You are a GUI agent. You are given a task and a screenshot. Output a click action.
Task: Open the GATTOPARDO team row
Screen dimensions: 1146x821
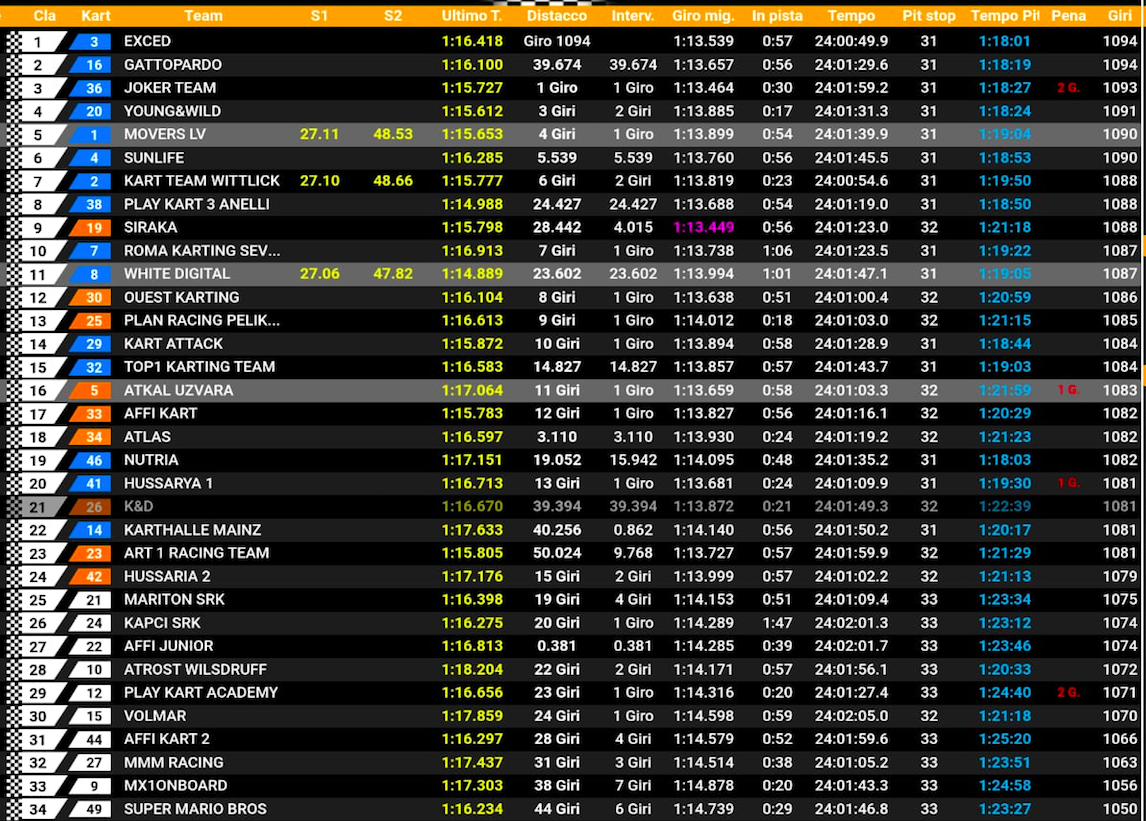172,65
